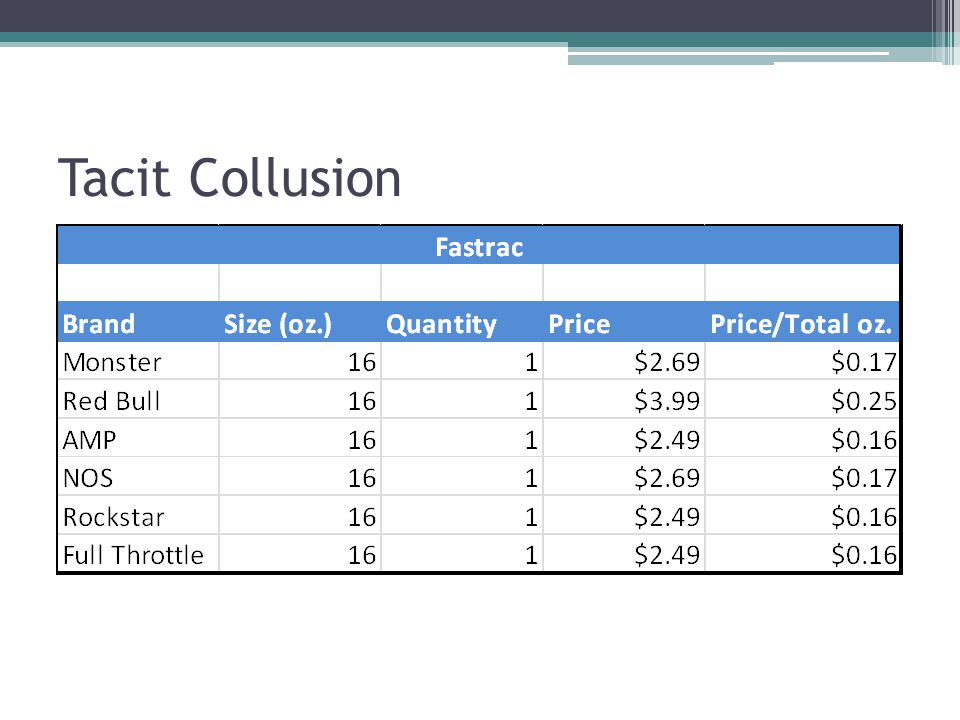The image size is (960, 720).
Task: Click the Monster brand cell
Action: pyautogui.click(x=138, y=361)
